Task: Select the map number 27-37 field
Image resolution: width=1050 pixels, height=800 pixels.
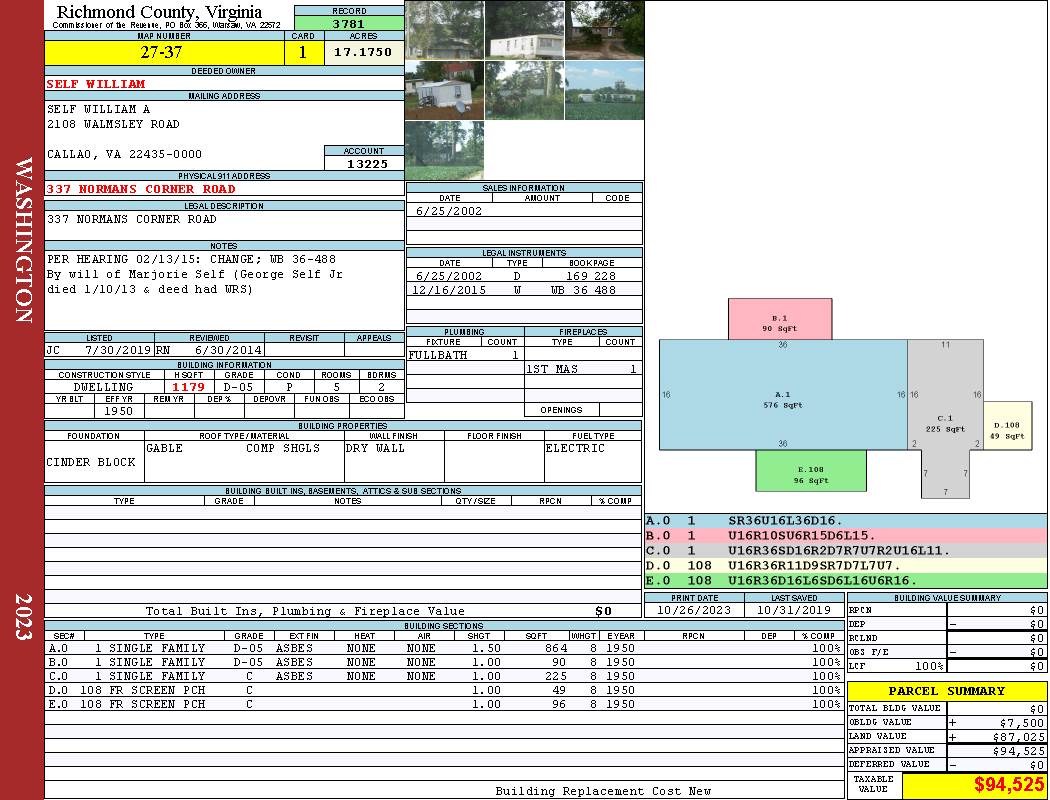Action: tap(164, 52)
